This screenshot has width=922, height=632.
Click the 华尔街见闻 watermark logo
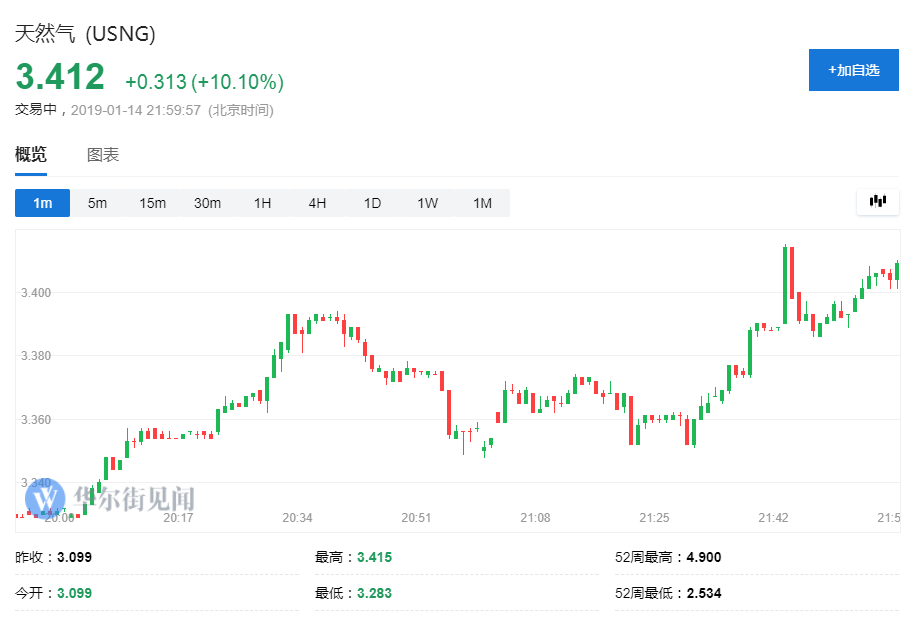coord(110,497)
